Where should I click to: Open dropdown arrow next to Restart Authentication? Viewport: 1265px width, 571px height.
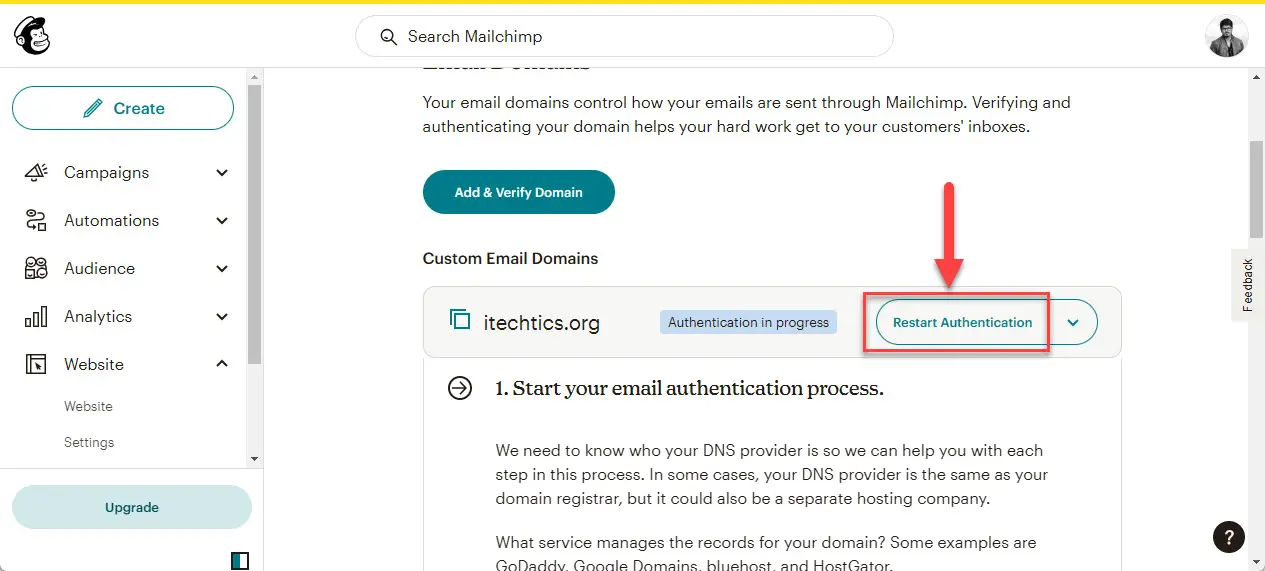pos(1073,323)
